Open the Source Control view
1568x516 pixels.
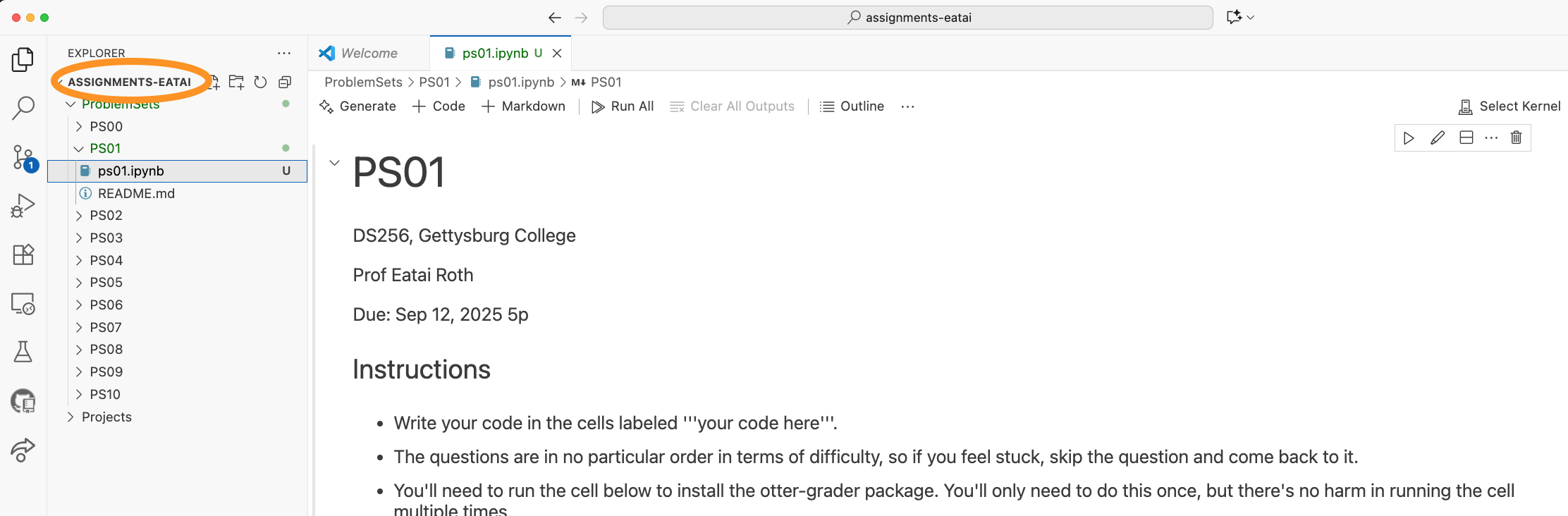23,158
